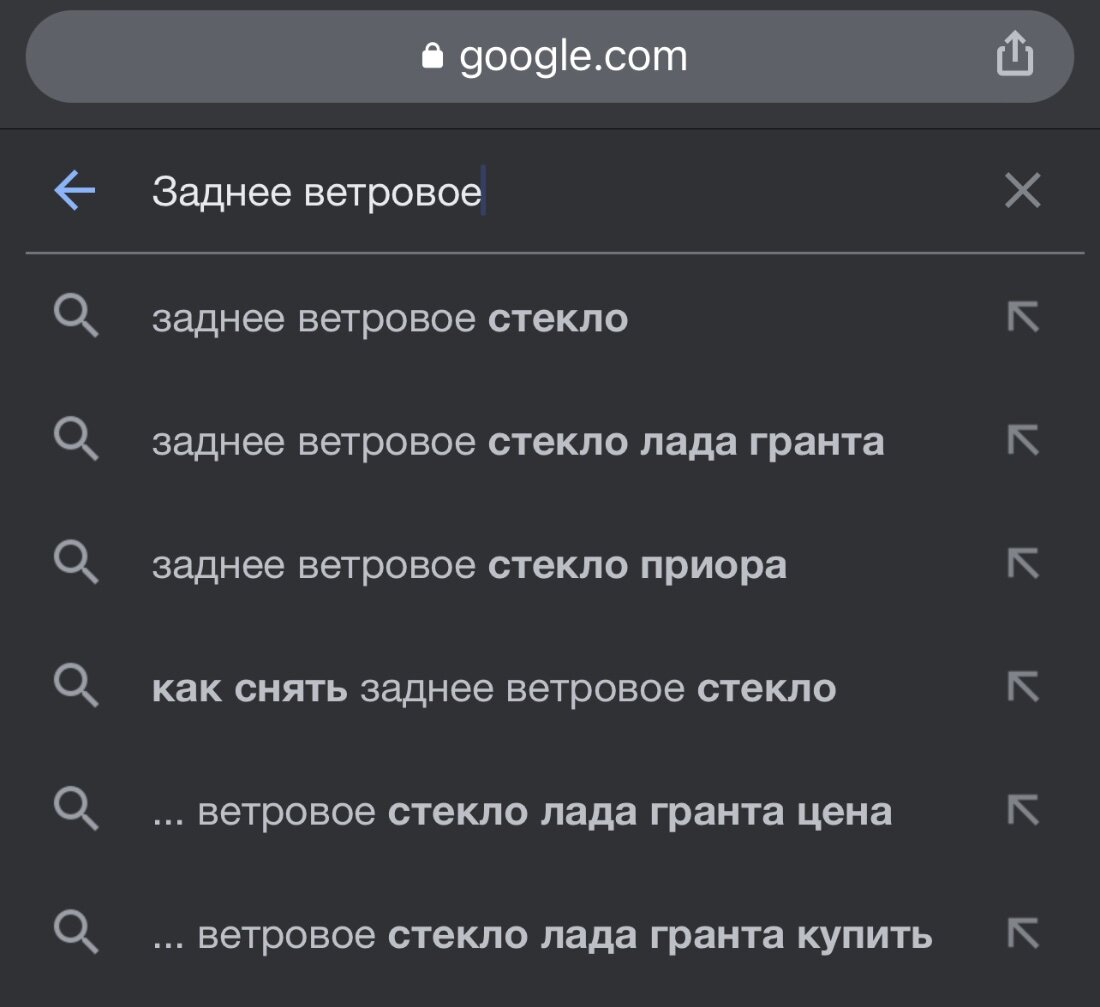1100x1007 pixels.
Task: Tap the share icon in address bar
Action: point(1014,53)
